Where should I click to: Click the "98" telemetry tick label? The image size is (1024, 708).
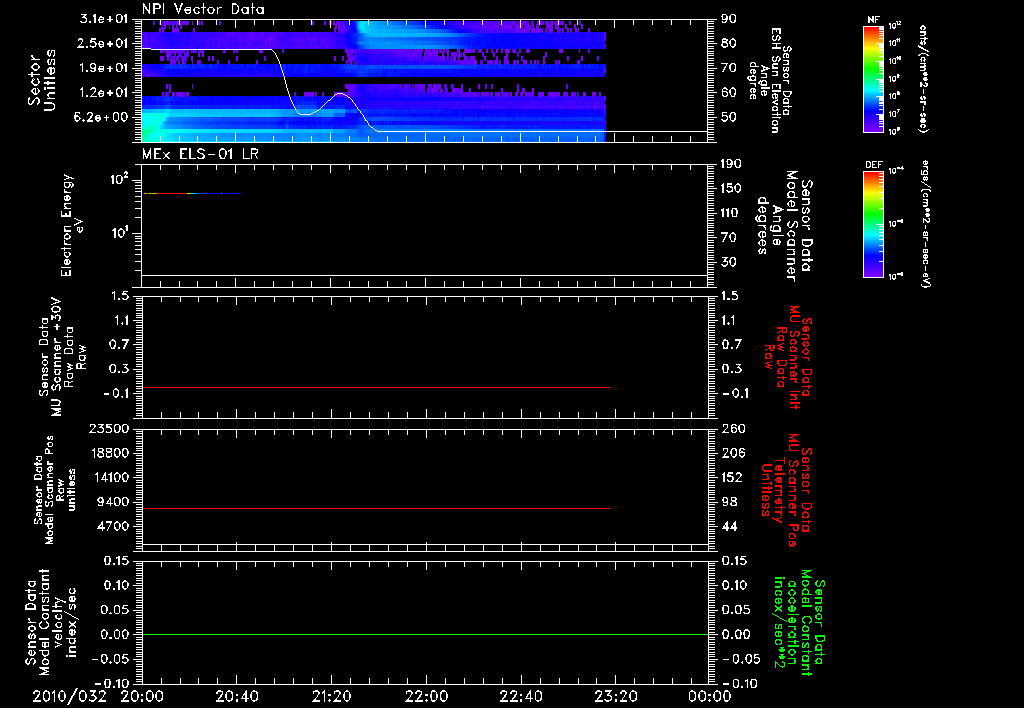point(729,502)
